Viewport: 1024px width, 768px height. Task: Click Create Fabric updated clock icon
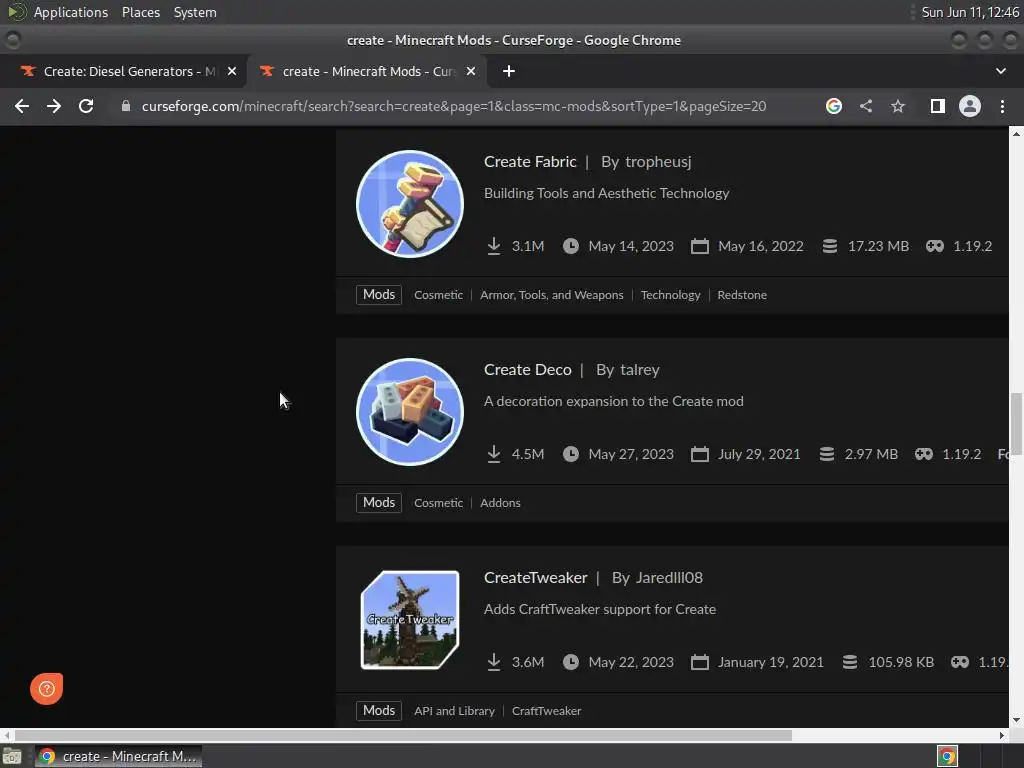(571, 246)
